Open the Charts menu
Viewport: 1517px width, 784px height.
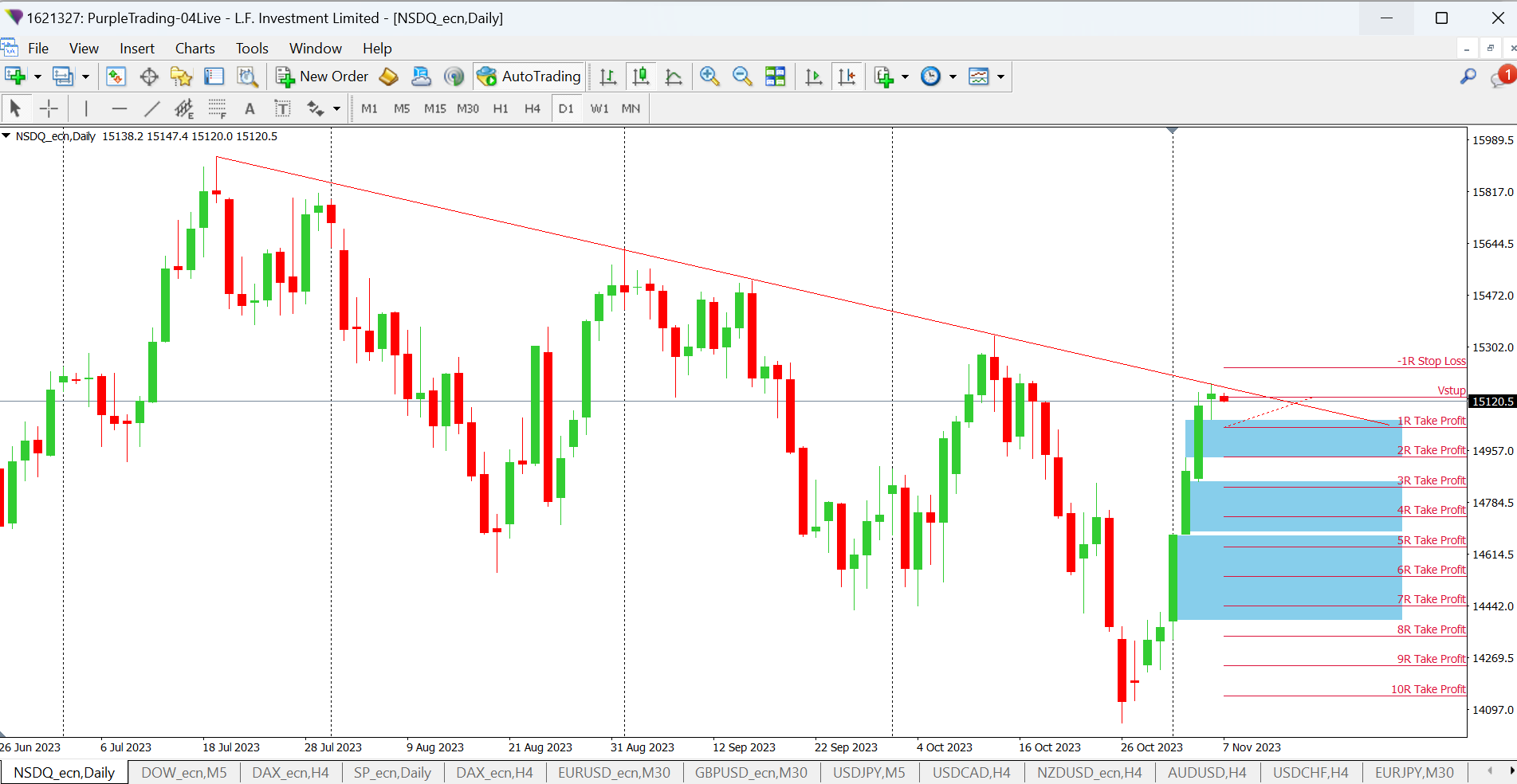[x=195, y=49]
